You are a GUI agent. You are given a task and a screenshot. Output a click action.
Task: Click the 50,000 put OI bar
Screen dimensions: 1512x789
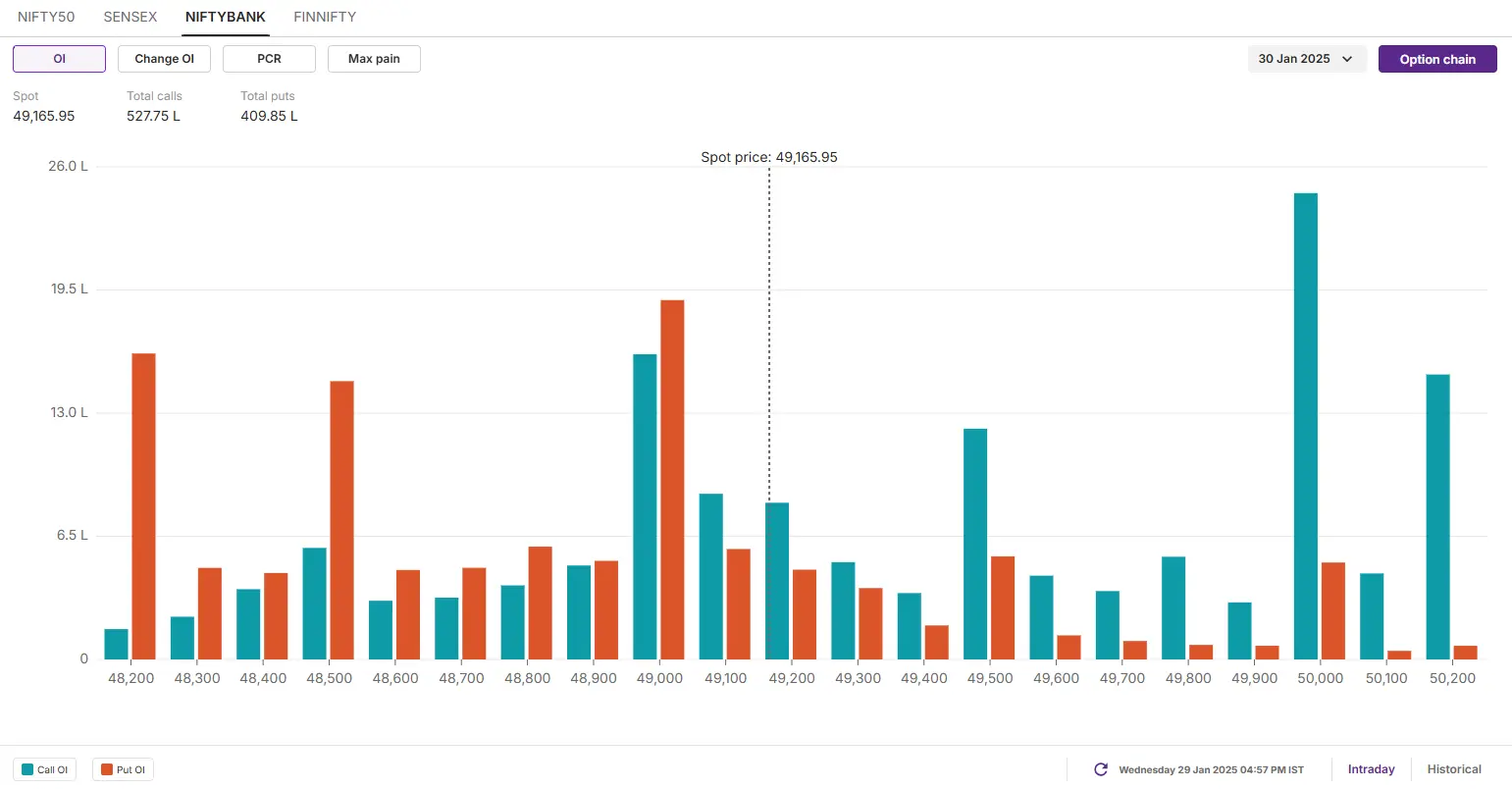pos(1333,610)
